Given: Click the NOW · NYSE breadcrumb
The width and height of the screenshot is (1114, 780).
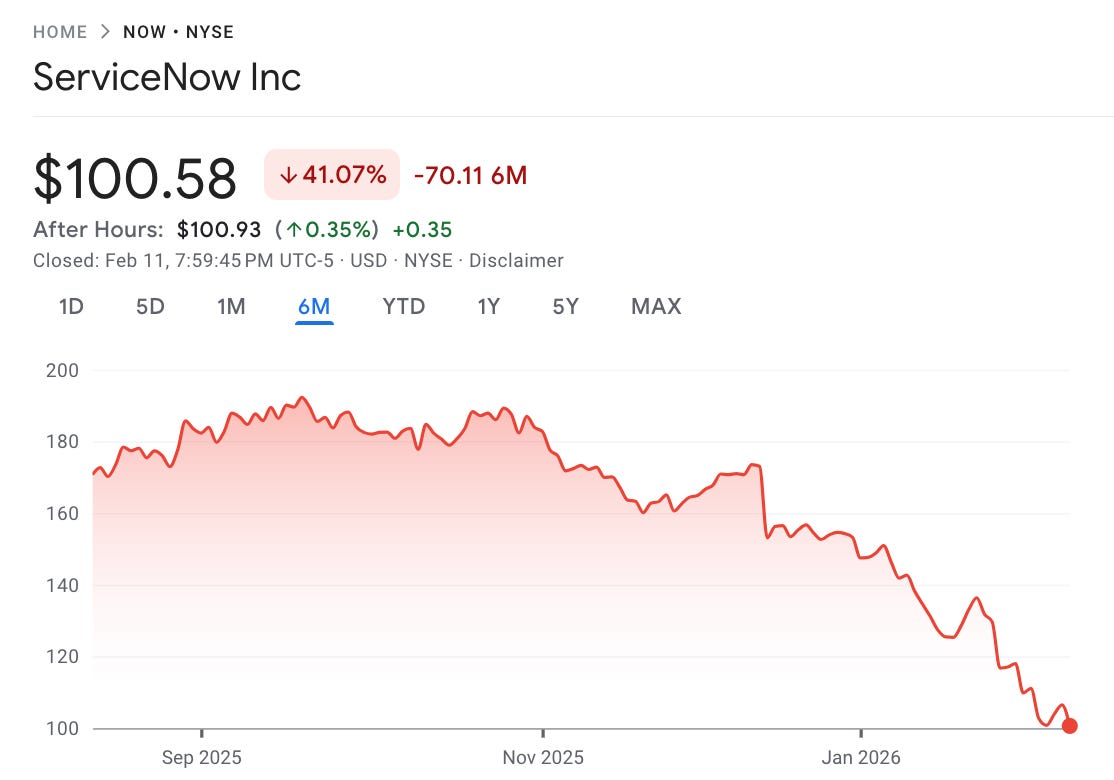Looking at the screenshot, I should pos(182,31).
